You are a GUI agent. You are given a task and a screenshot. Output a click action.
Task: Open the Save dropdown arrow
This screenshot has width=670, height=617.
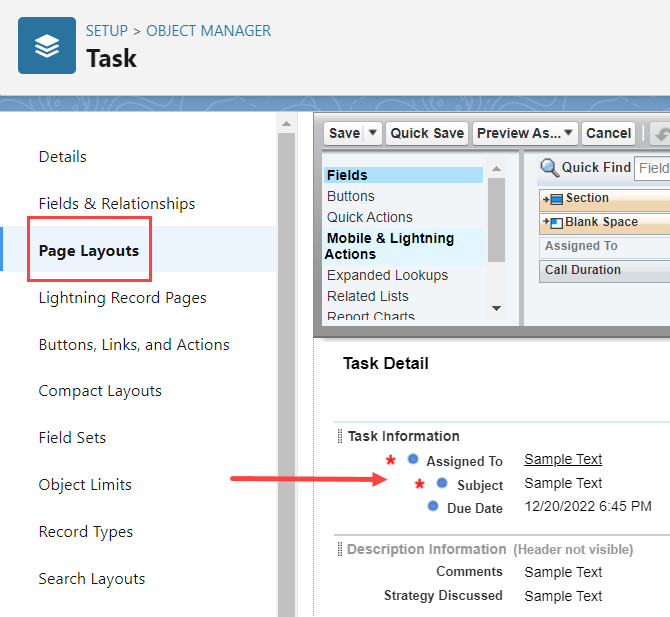[x=373, y=133]
